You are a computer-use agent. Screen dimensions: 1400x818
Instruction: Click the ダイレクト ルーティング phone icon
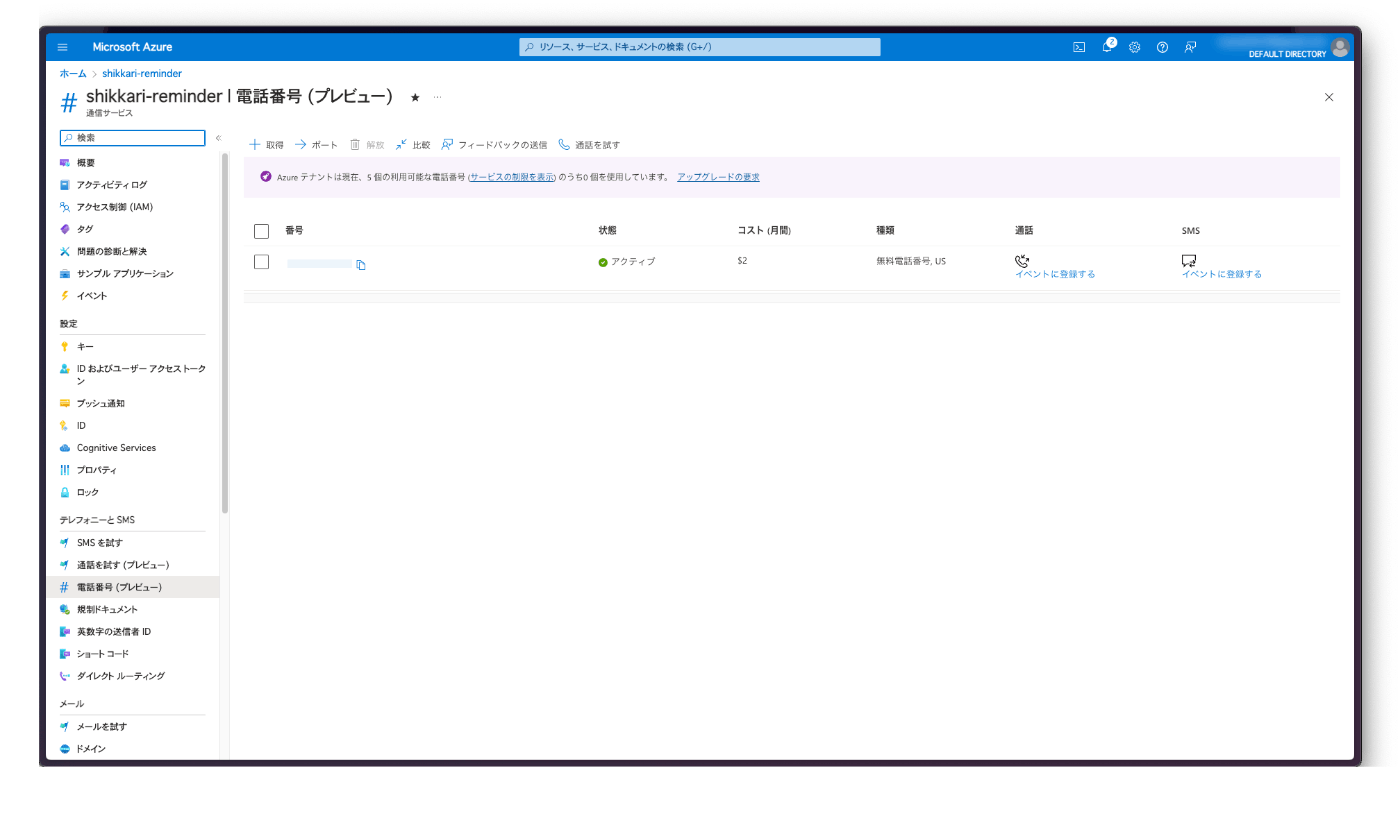point(65,676)
